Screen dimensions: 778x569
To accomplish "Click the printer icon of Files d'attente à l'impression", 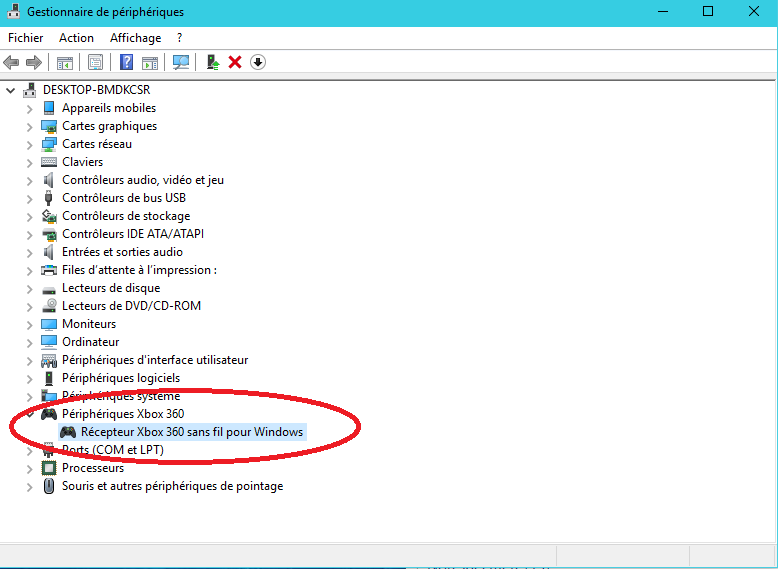I will click(49, 270).
